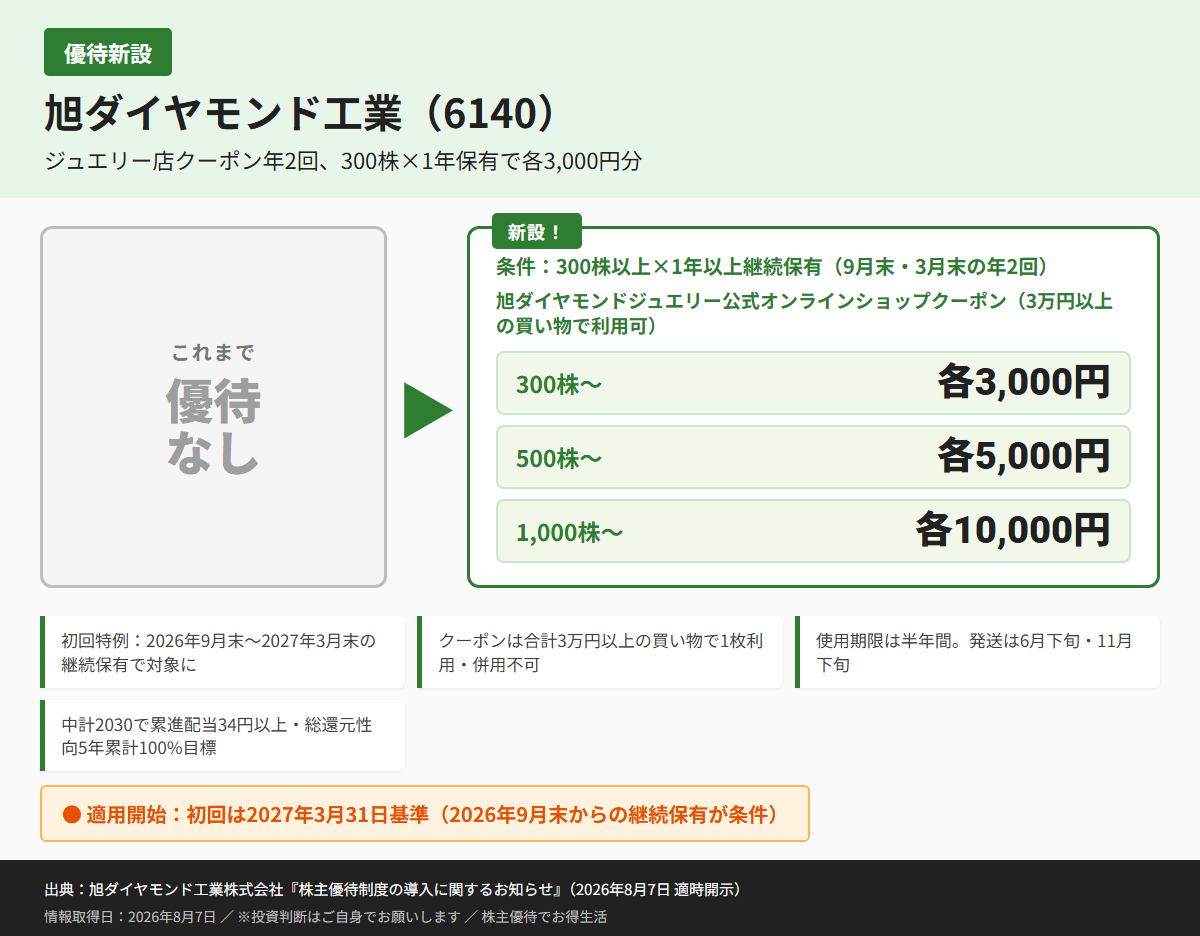Select the 条件：300株以上×1年以上継続保有 line
Image resolution: width=1200 pixels, height=936 pixels.
coord(772,267)
